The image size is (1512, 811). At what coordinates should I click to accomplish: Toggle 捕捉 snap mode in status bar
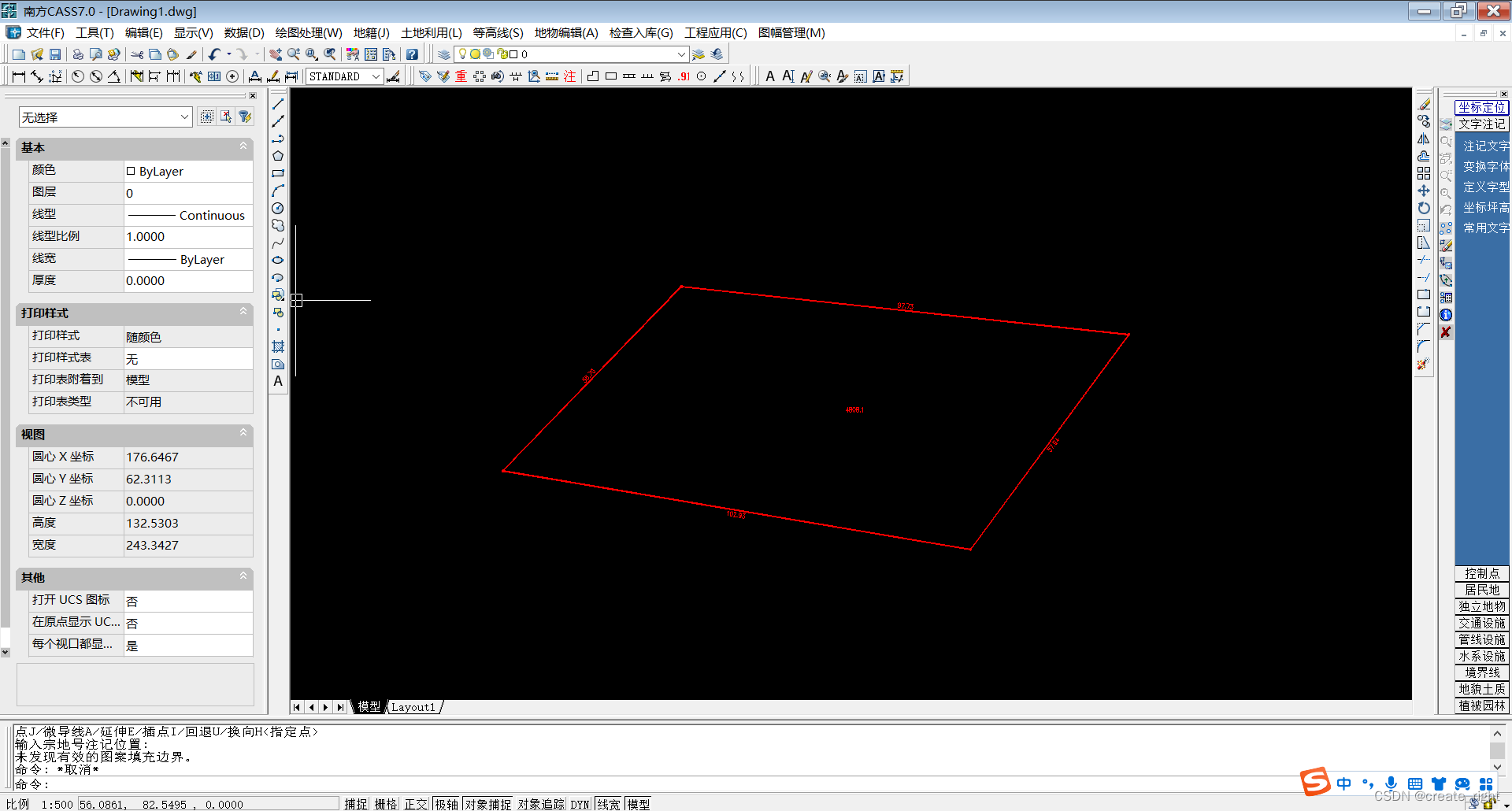[x=356, y=804]
